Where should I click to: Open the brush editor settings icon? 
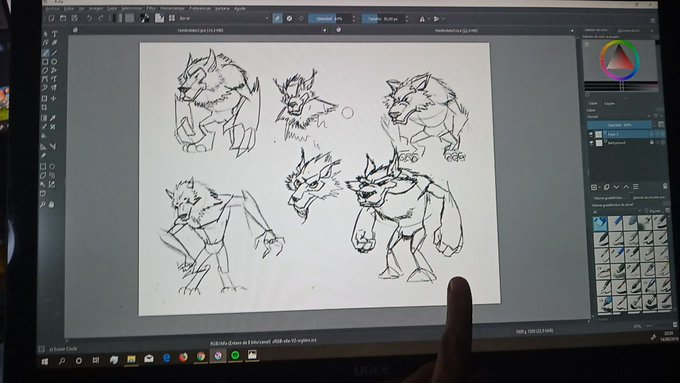(159, 18)
